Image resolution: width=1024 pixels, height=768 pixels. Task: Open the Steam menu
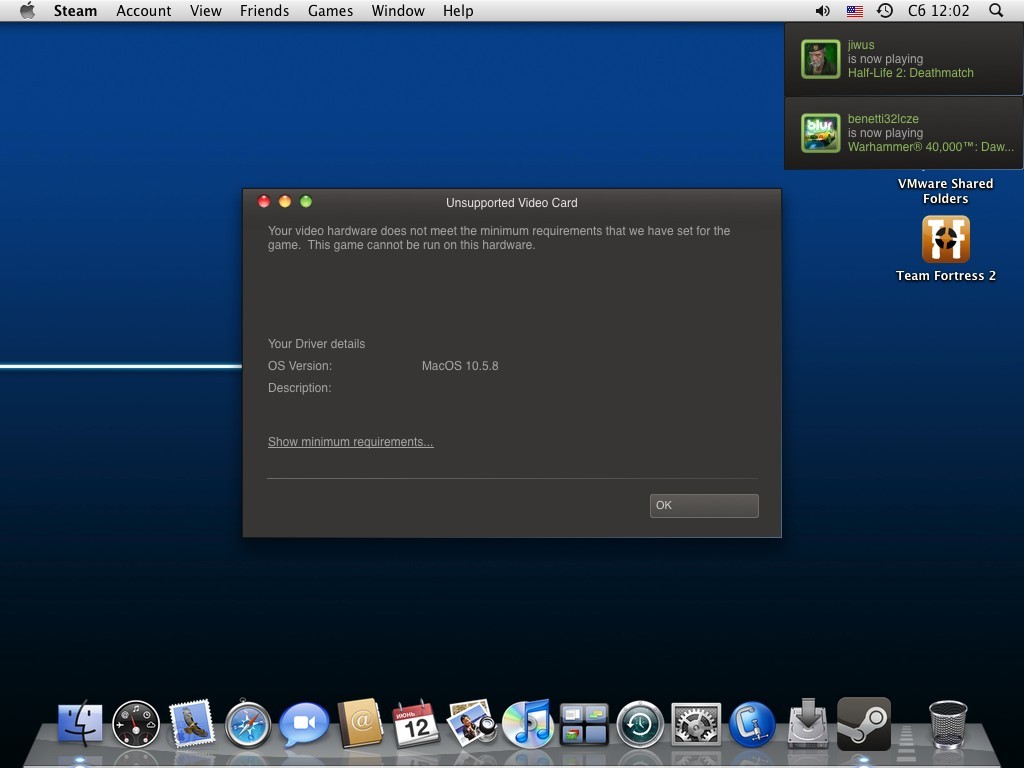[75, 11]
